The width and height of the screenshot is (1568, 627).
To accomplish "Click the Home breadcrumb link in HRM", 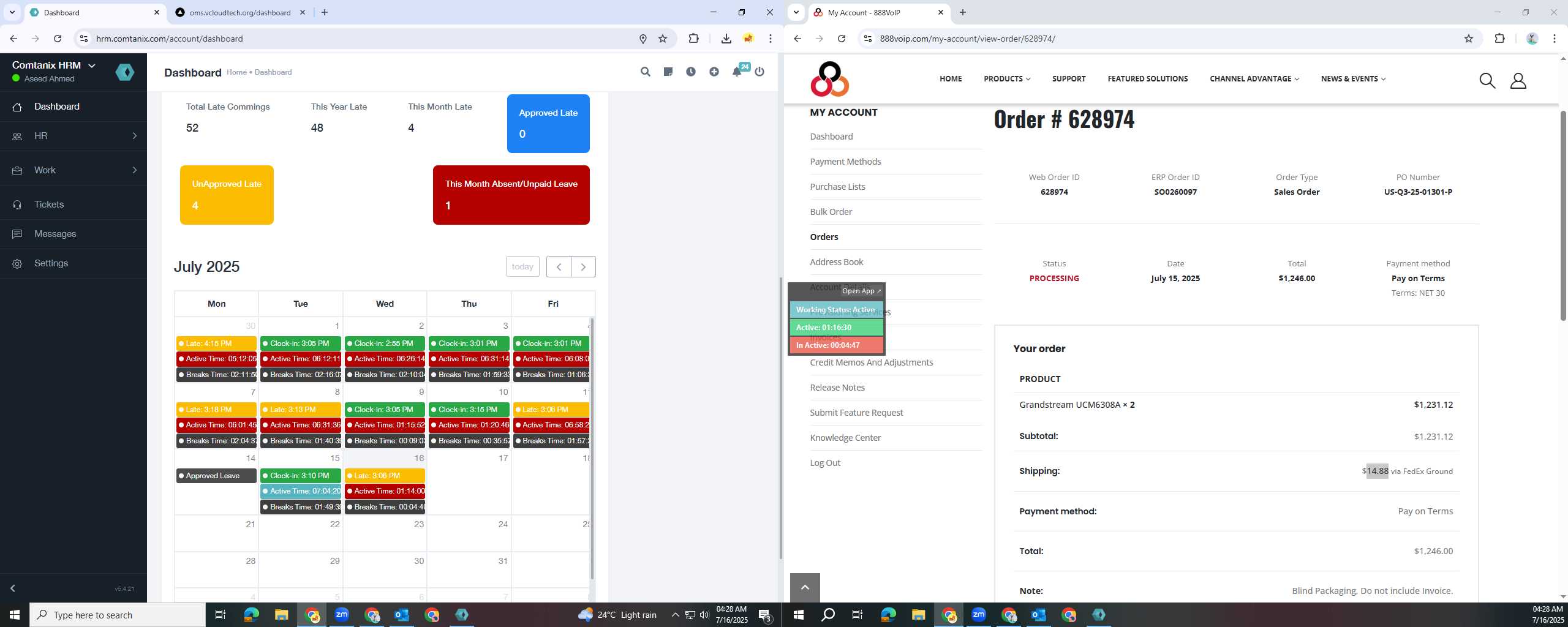I will coord(236,72).
